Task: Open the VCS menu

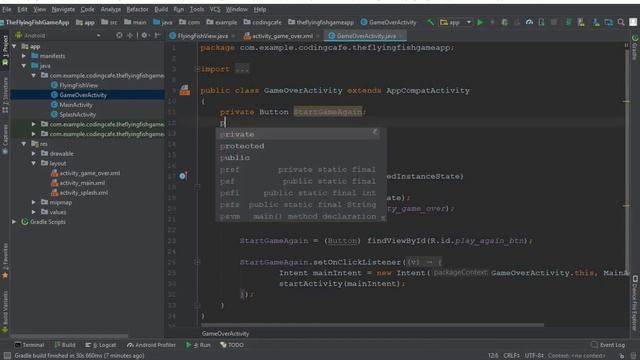Action: tap(215, 9)
